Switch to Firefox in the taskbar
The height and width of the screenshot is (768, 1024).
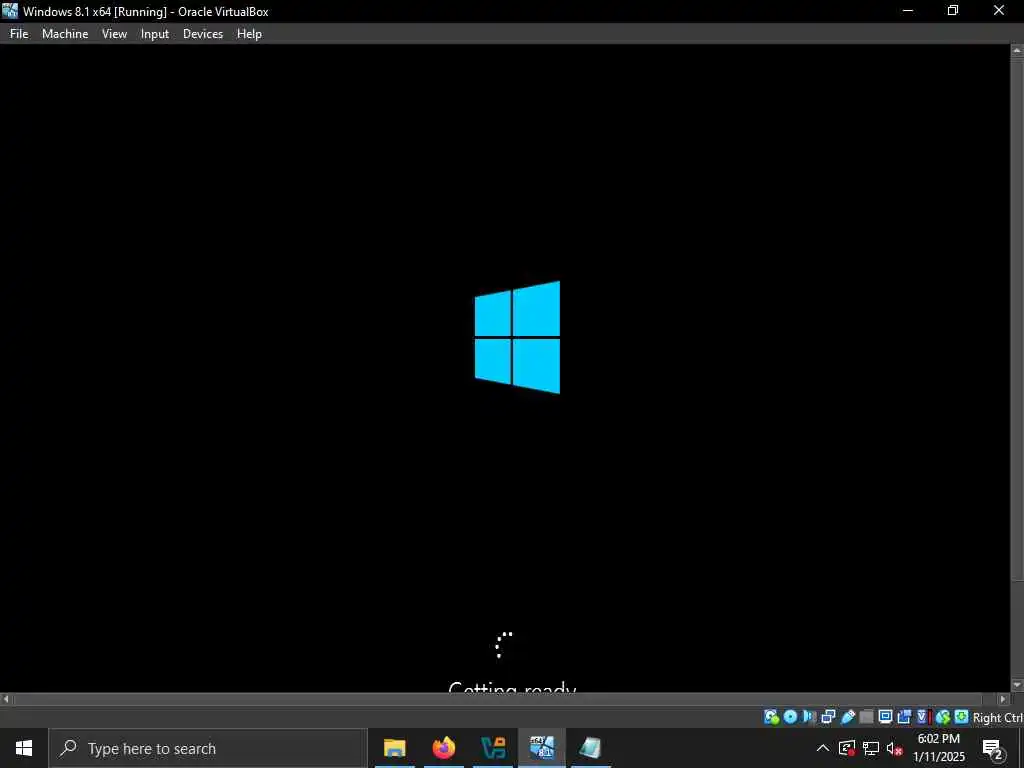pyautogui.click(x=443, y=748)
